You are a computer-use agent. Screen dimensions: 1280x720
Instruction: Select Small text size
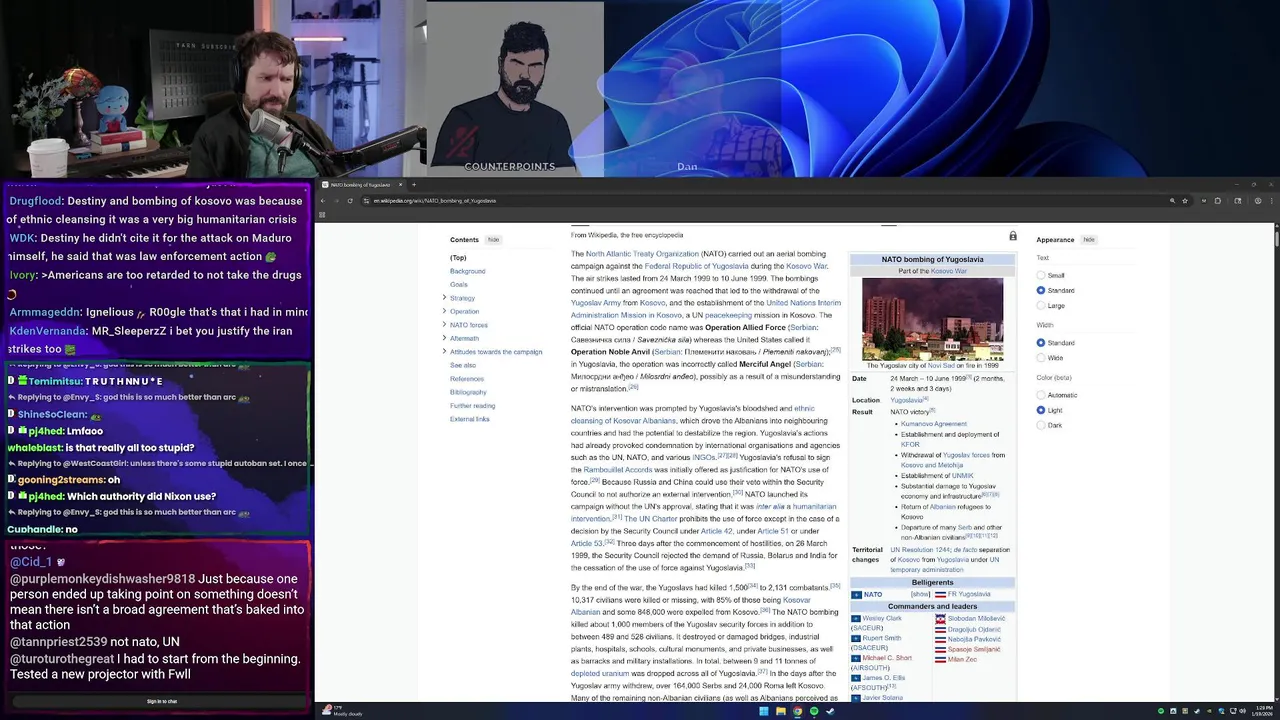[x=1041, y=275]
